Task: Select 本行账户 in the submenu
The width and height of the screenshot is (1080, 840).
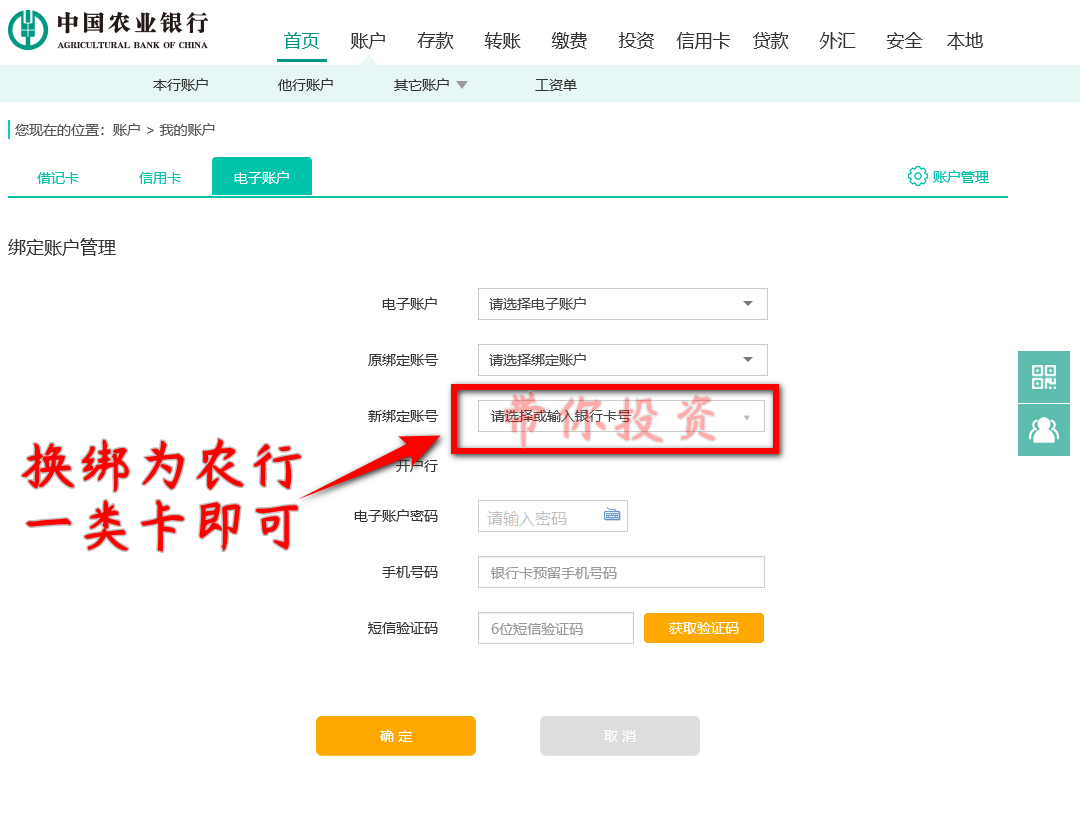Action: click(x=180, y=85)
